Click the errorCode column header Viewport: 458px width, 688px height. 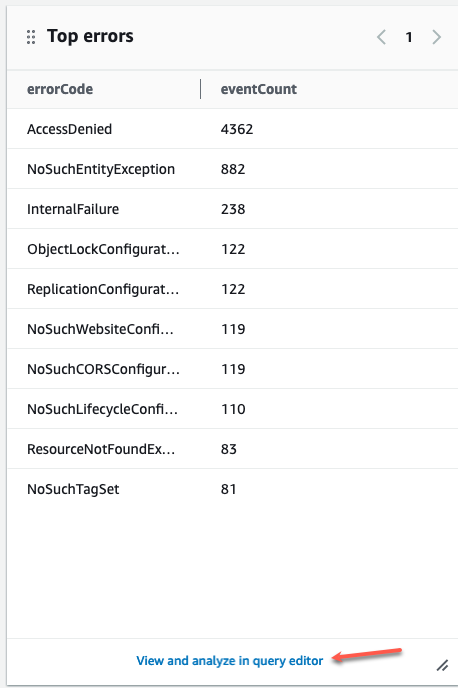pyautogui.click(x=60, y=89)
